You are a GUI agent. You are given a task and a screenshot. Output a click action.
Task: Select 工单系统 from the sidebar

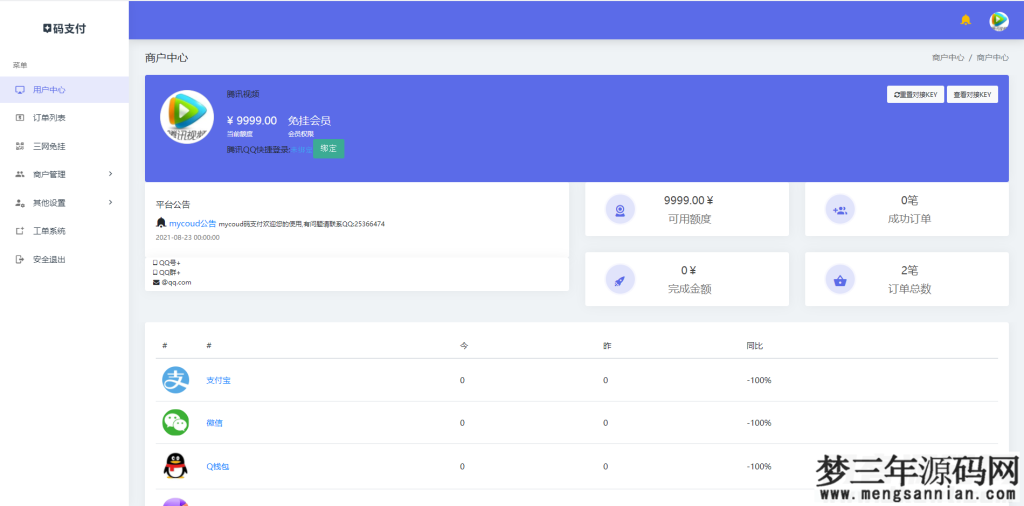pos(49,231)
